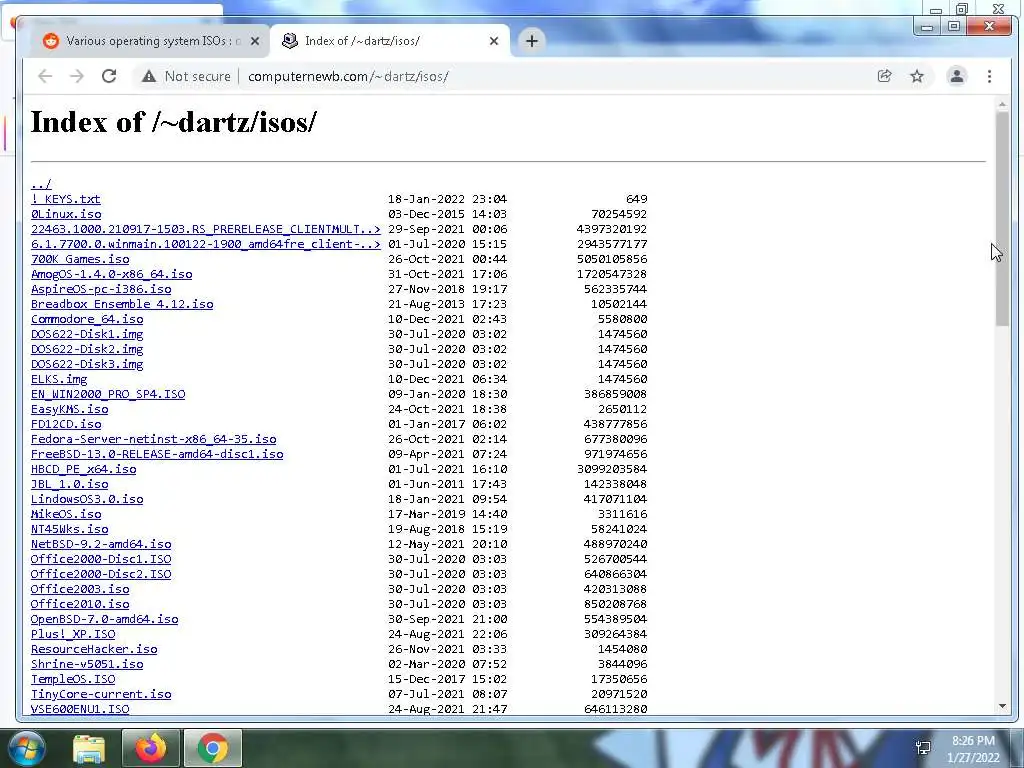
Task: Click MikeOS.iso link
Action: pos(66,515)
